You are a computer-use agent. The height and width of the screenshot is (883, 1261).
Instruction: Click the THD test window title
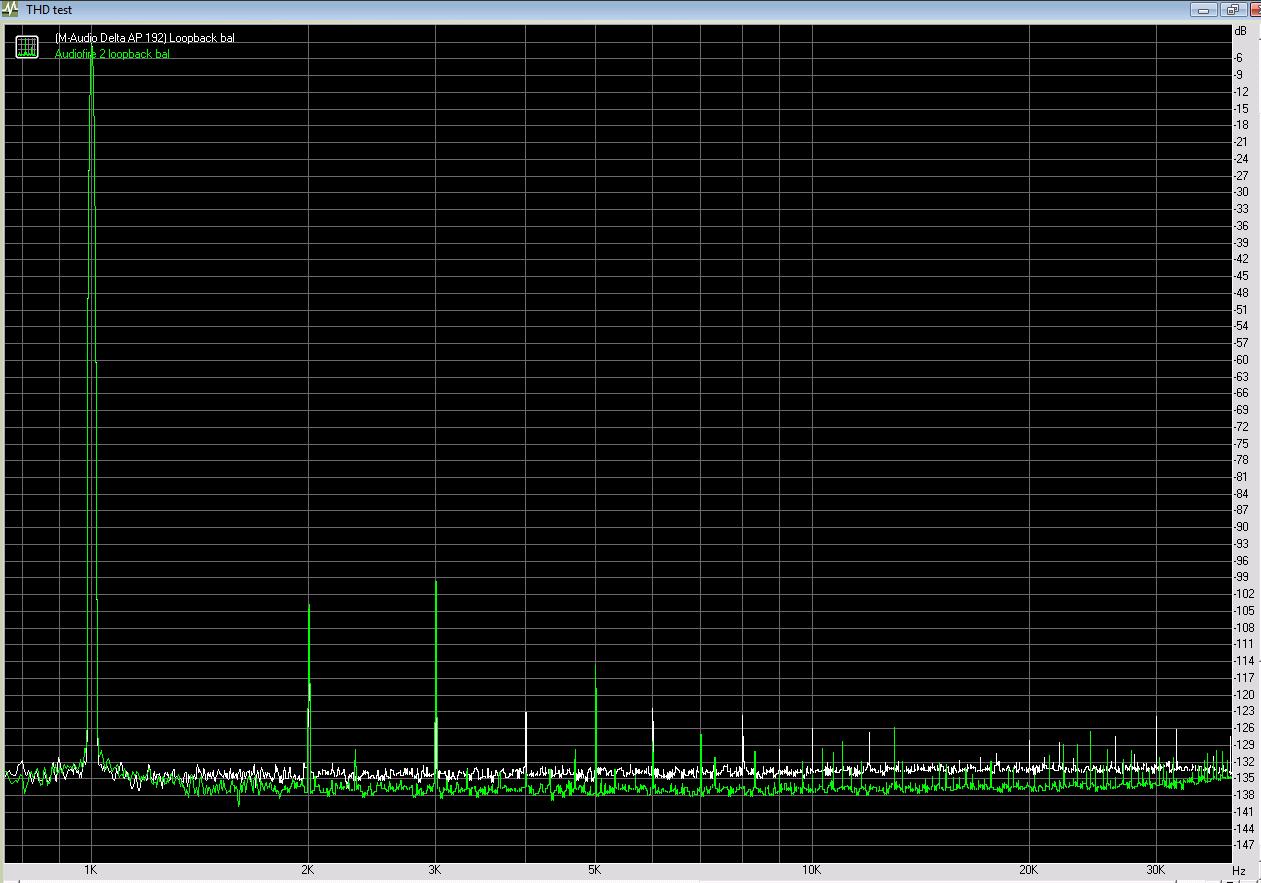click(49, 9)
